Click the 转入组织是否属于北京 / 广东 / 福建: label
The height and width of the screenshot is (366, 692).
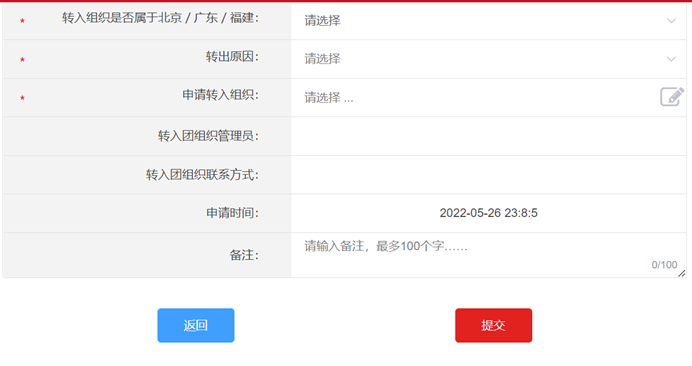pos(160,18)
